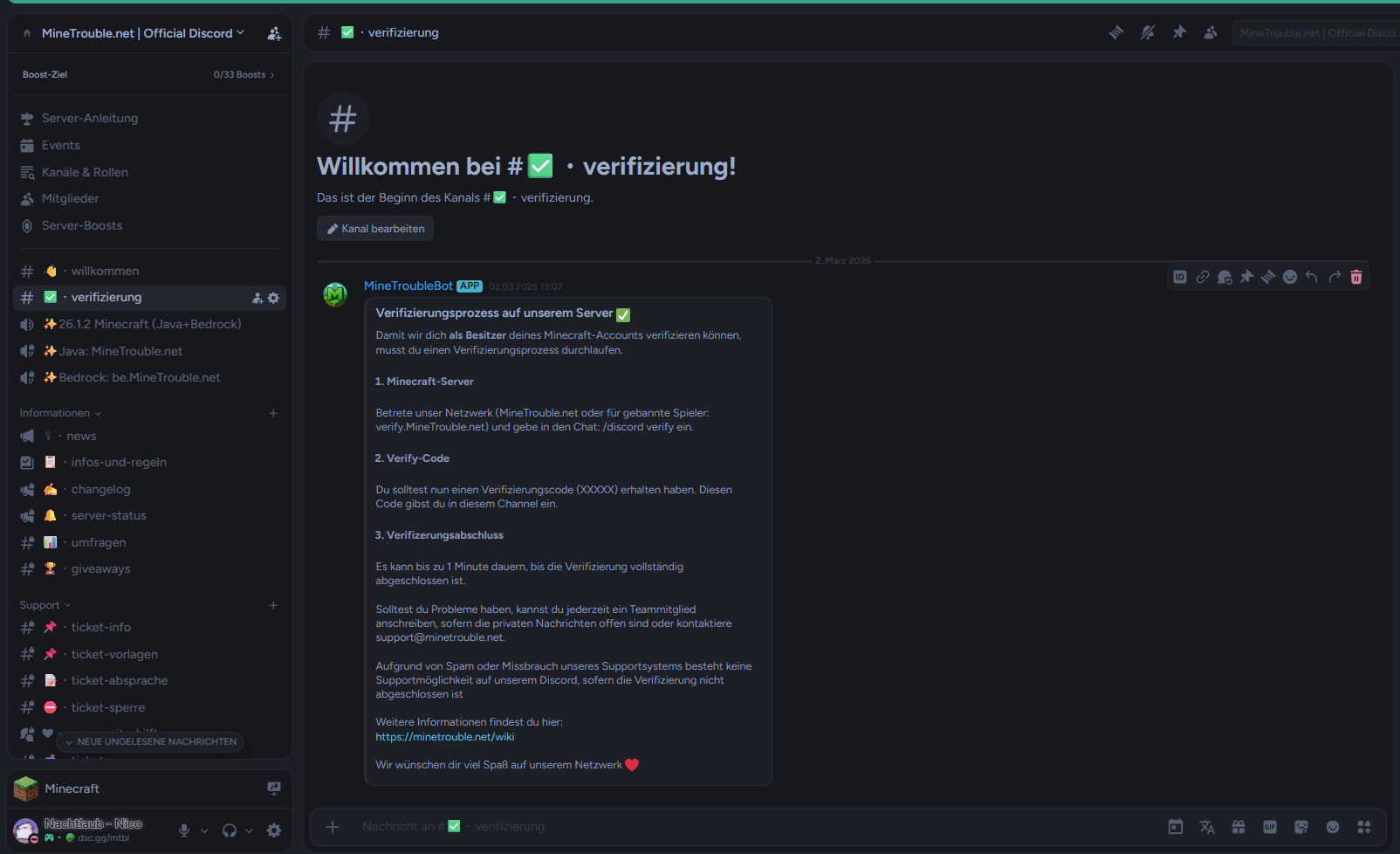
Task: Open microphone input options chevron
Action: click(204, 831)
